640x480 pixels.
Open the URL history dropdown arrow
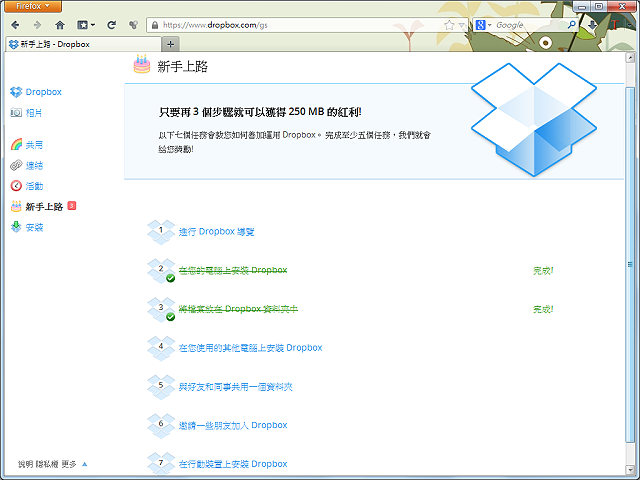[x=462, y=25]
